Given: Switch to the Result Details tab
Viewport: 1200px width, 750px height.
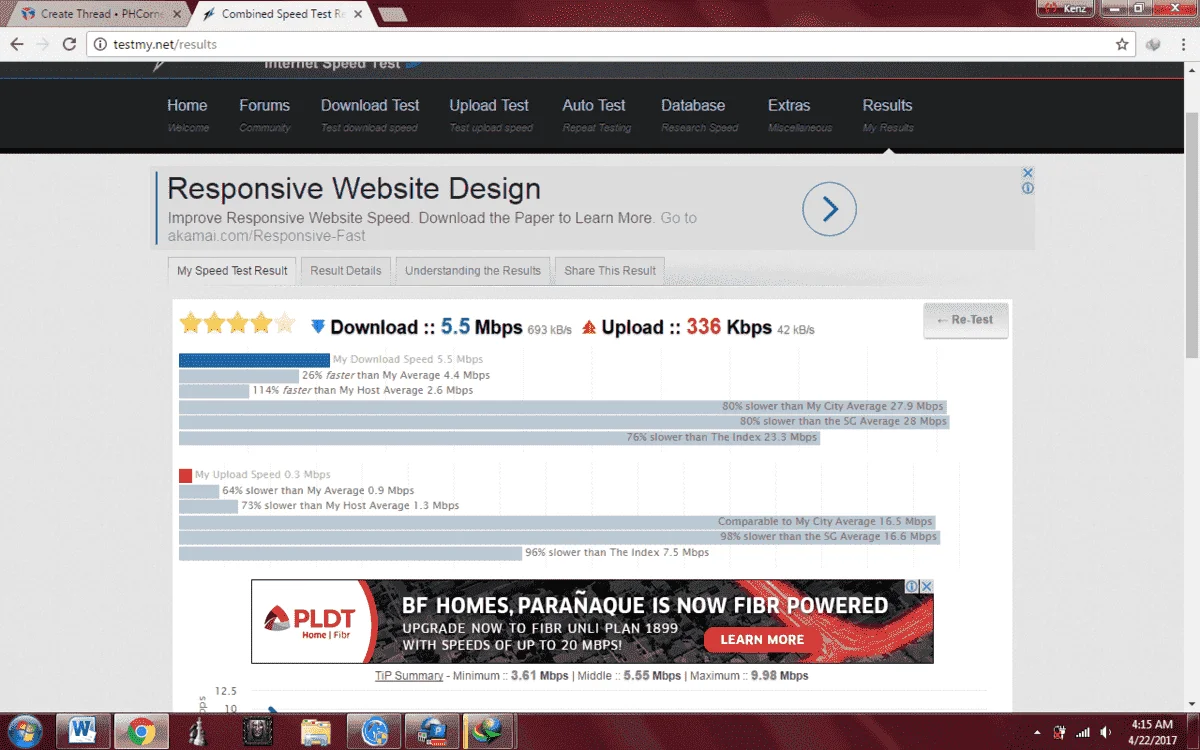Looking at the screenshot, I should [346, 271].
